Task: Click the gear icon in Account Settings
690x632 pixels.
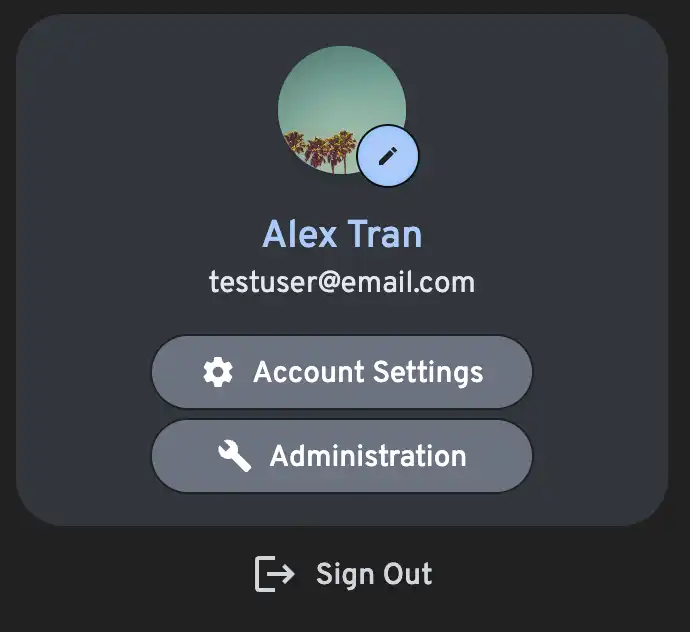Action: tap(218, 372)
